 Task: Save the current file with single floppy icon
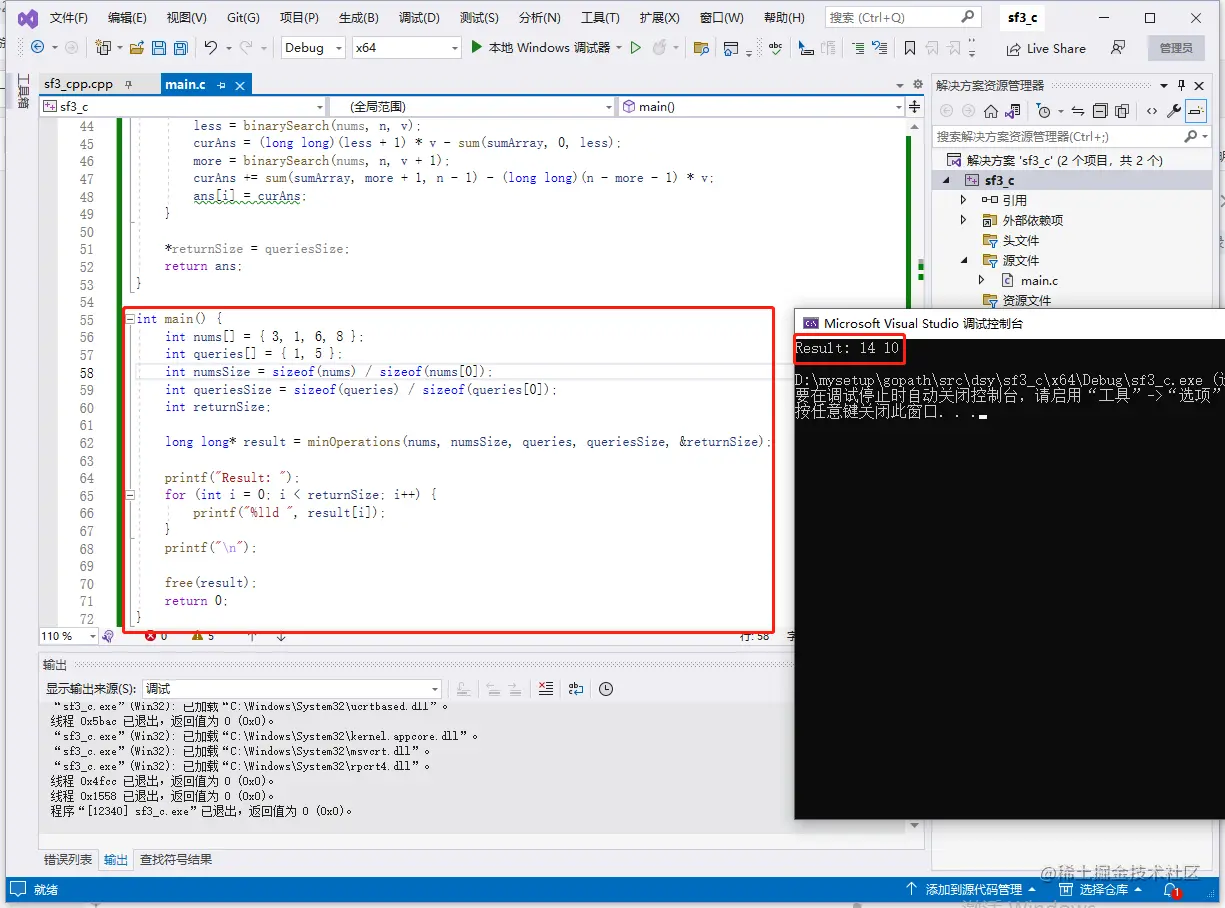(x=159, y=47)
